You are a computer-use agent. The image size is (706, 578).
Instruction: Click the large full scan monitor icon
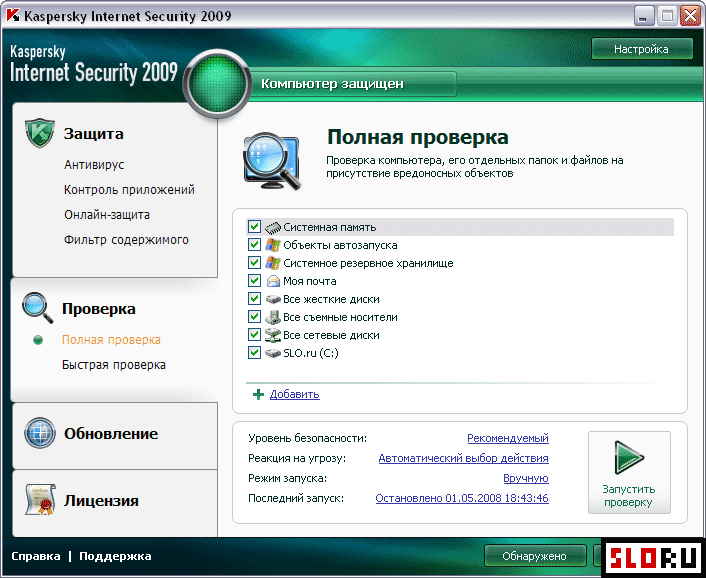(x=272, y=161)
